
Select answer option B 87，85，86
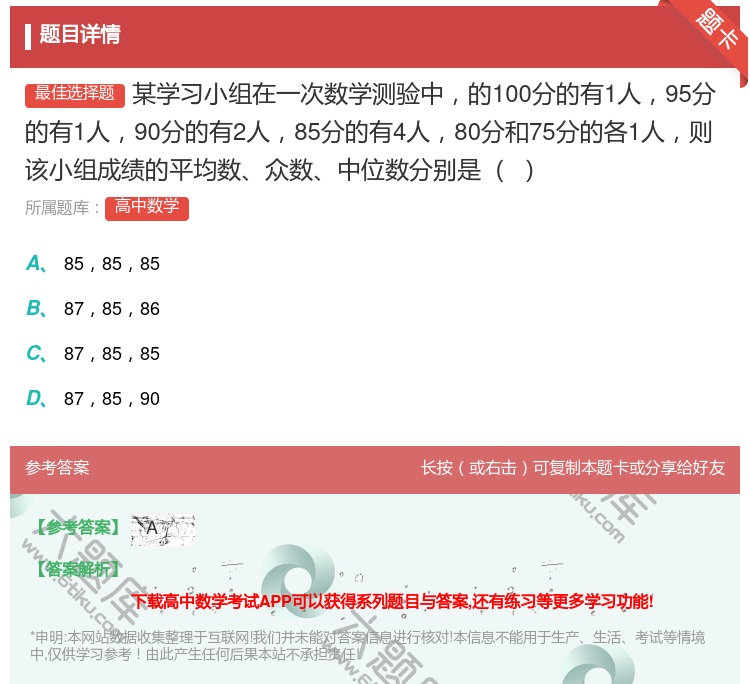tap(93, 309)
